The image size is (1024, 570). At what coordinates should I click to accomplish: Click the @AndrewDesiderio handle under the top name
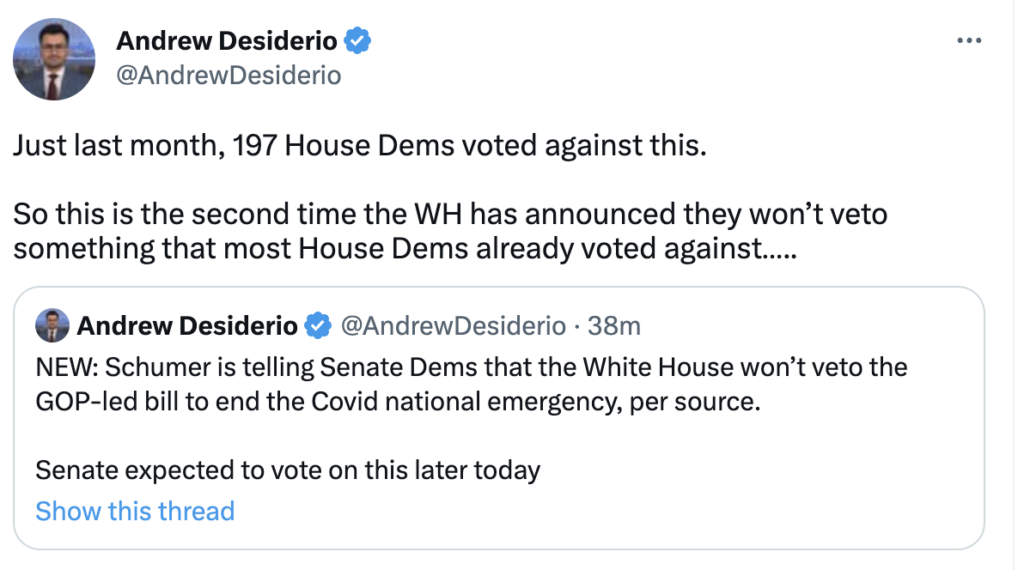(229, 75)
